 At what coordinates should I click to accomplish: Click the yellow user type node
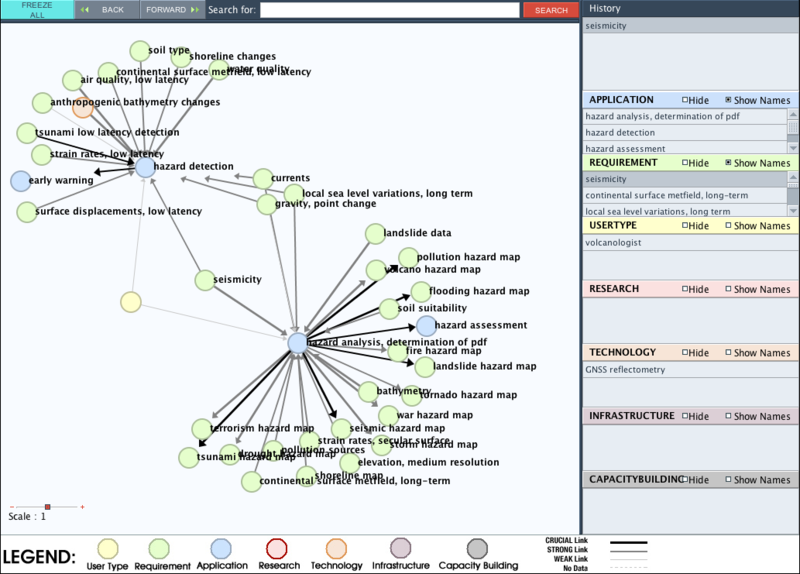click(130, 302)
